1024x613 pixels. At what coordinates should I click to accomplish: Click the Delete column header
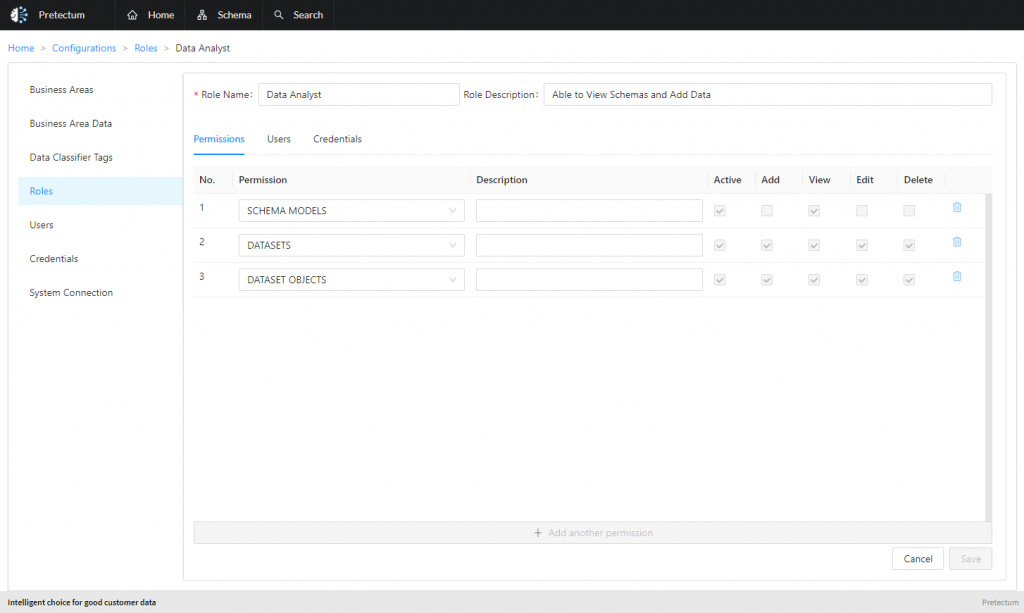[x=918, y=180]
